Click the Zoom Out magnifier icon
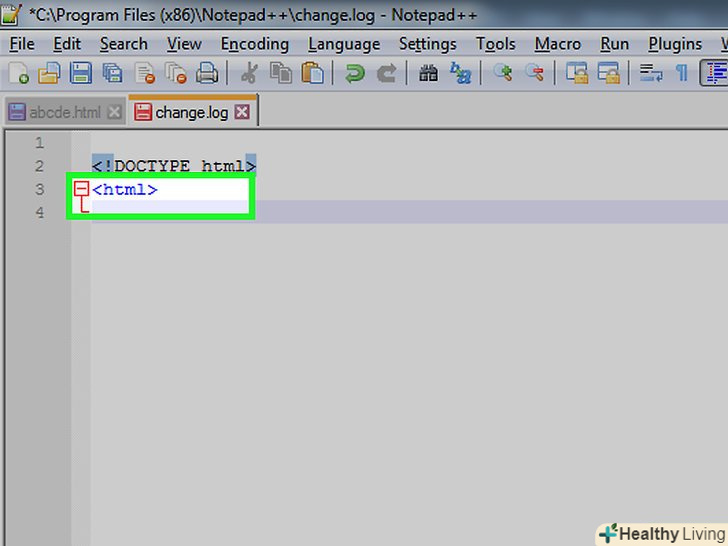728x546 pixels. point(534,73)
